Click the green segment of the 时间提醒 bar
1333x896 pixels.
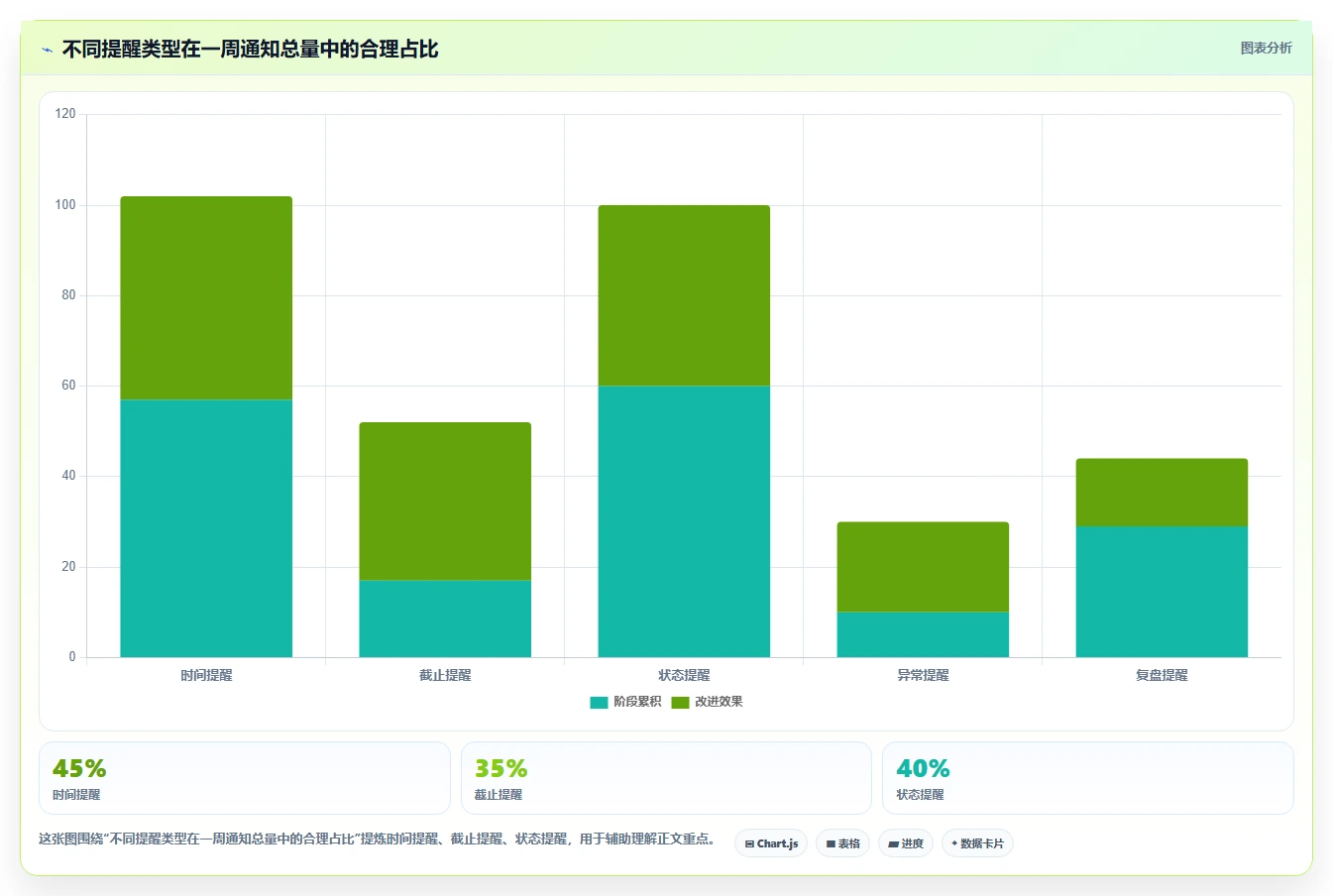[x=206, y=298]
